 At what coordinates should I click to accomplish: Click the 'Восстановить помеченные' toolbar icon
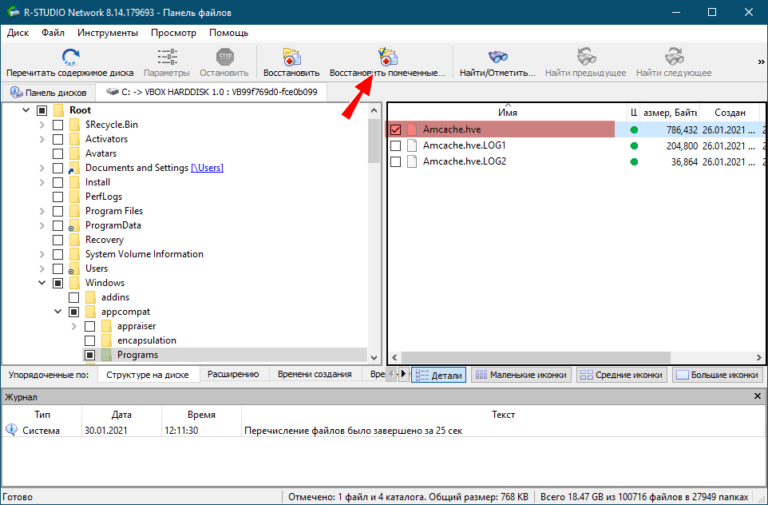(386, 56)
